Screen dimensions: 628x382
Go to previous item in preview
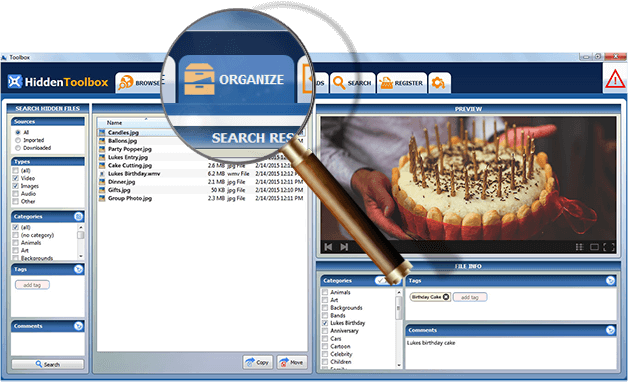tap(328, 247)
